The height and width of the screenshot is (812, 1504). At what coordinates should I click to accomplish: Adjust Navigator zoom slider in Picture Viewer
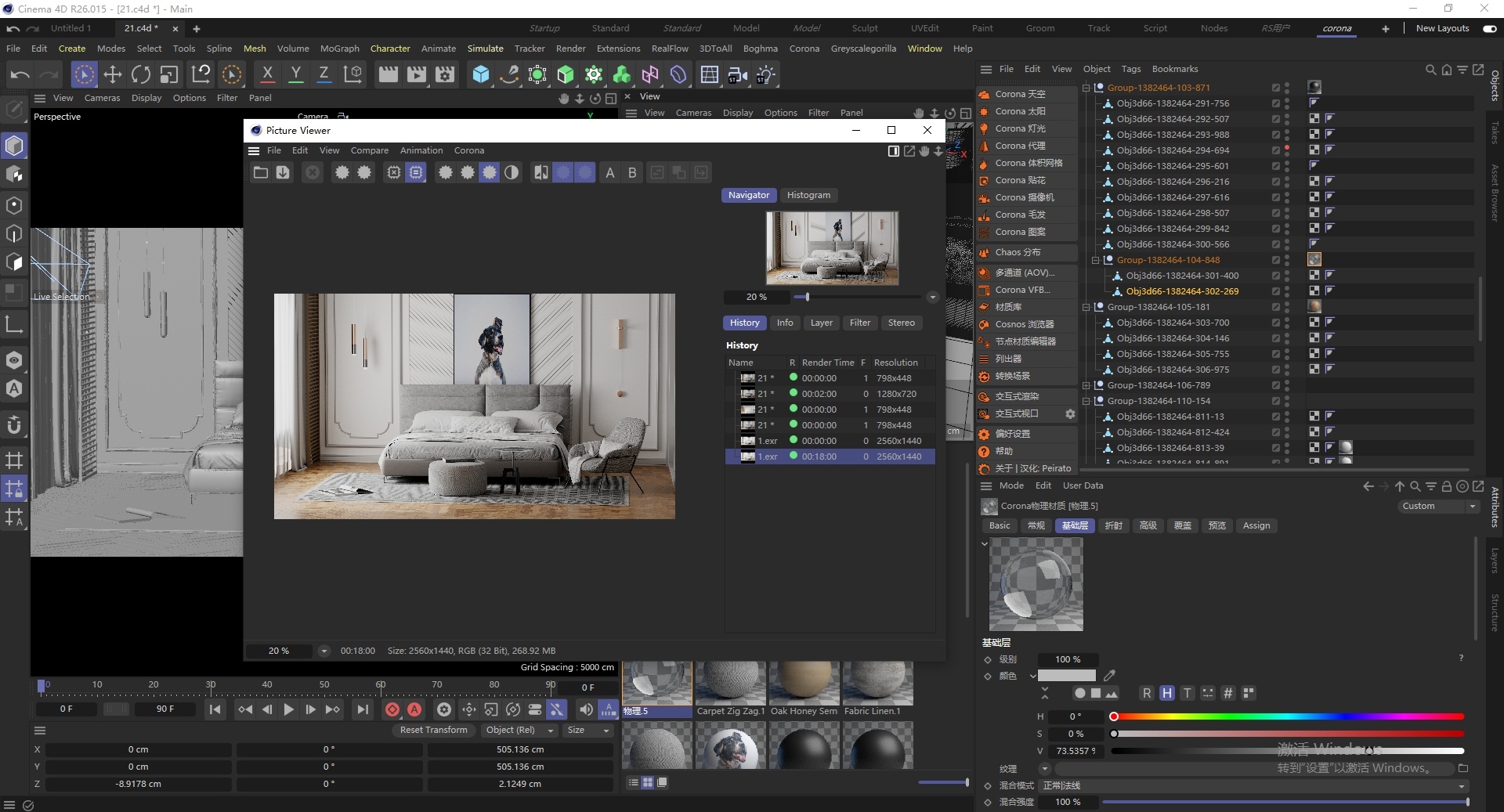857,297
